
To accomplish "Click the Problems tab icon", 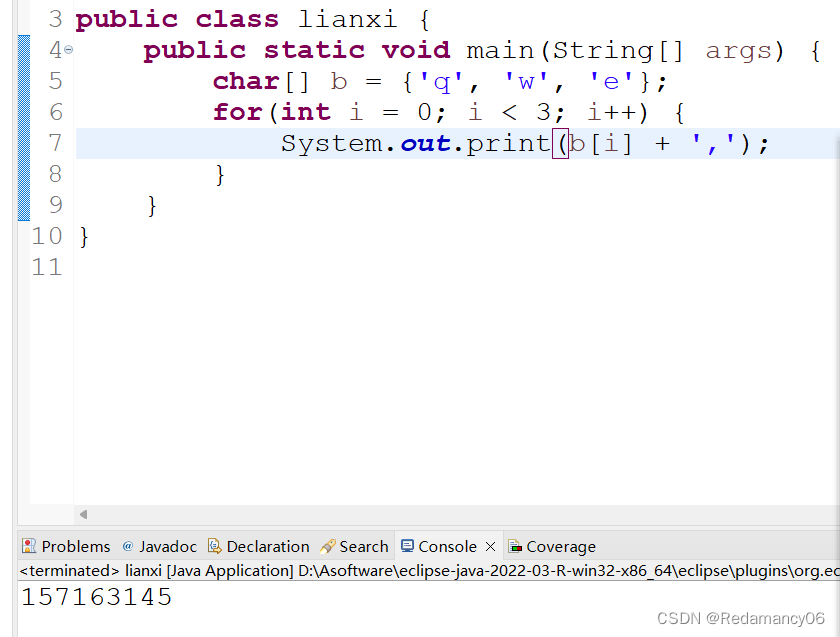I will click(x=29, y=546).
